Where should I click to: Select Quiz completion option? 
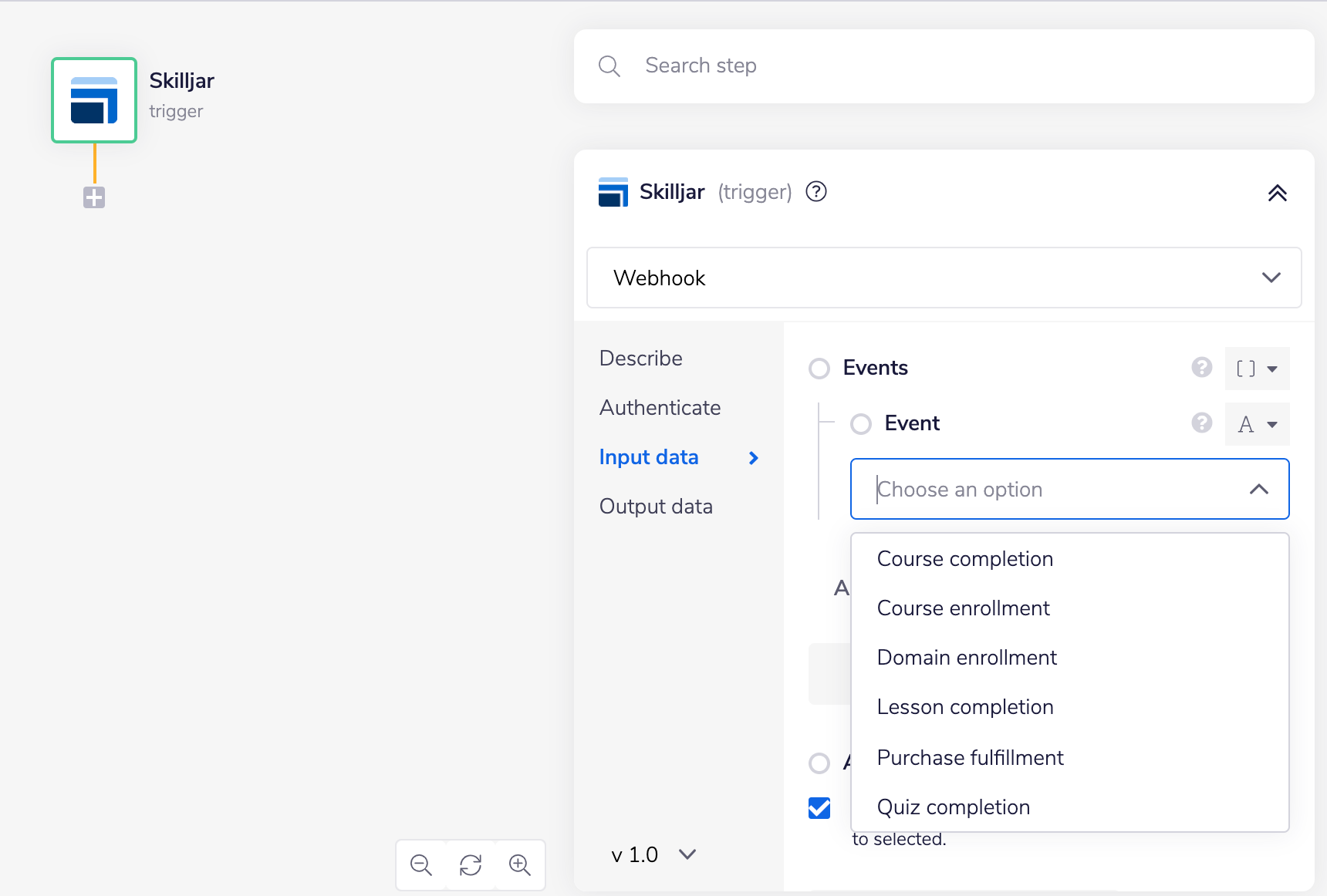click(x=1070, y=807)
